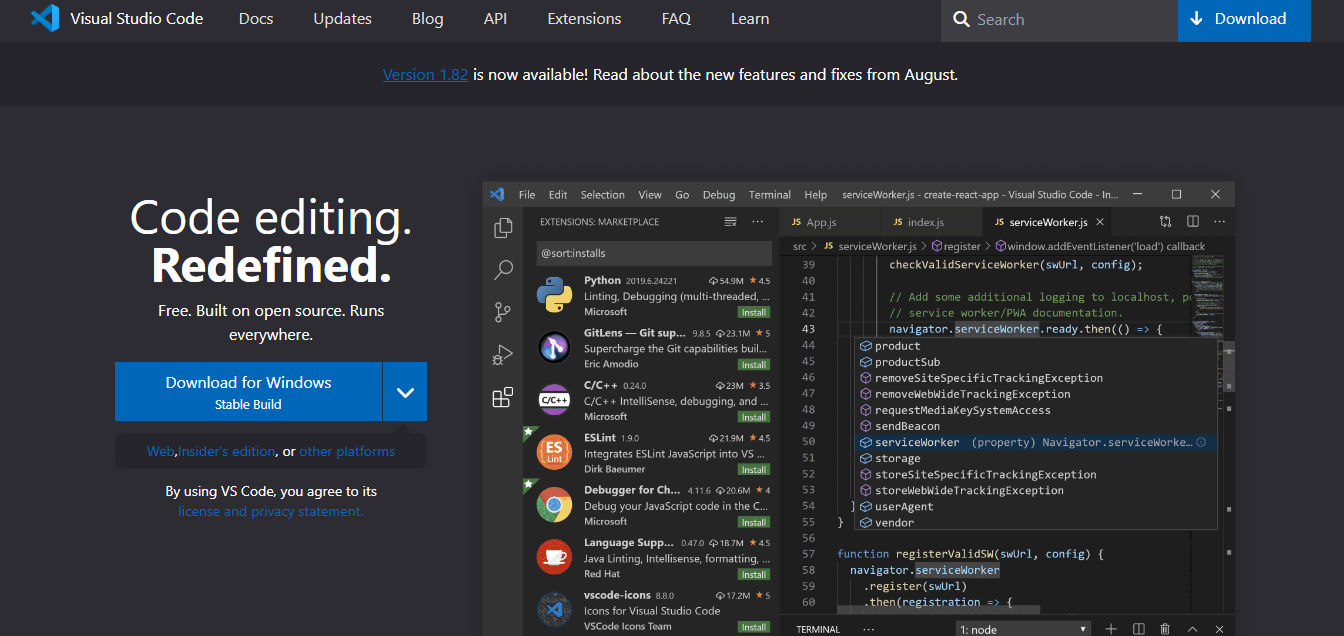
Task: Click the VS Code logo in the window title bar
Action: point(497,195)
